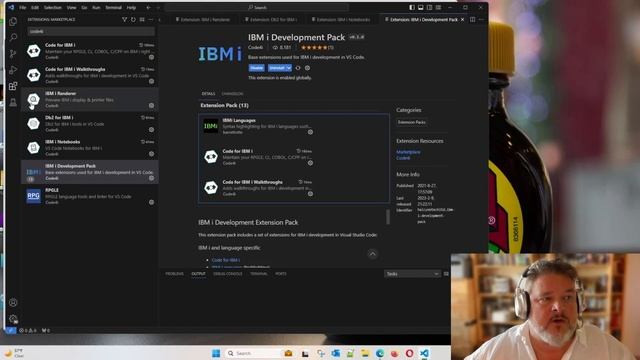Refresh the extensions marketplace list

pos(133,20)
